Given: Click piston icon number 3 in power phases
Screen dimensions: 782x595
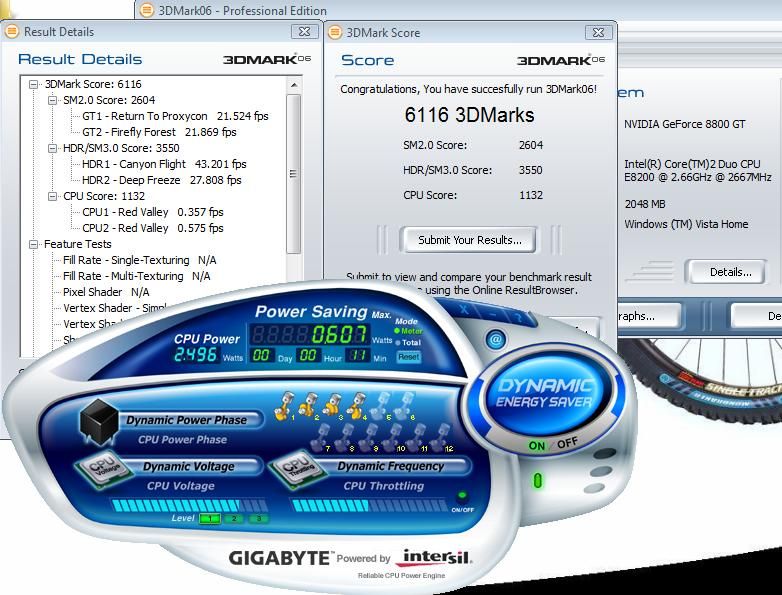Looking at the screenshot, I should pos(333,404).
